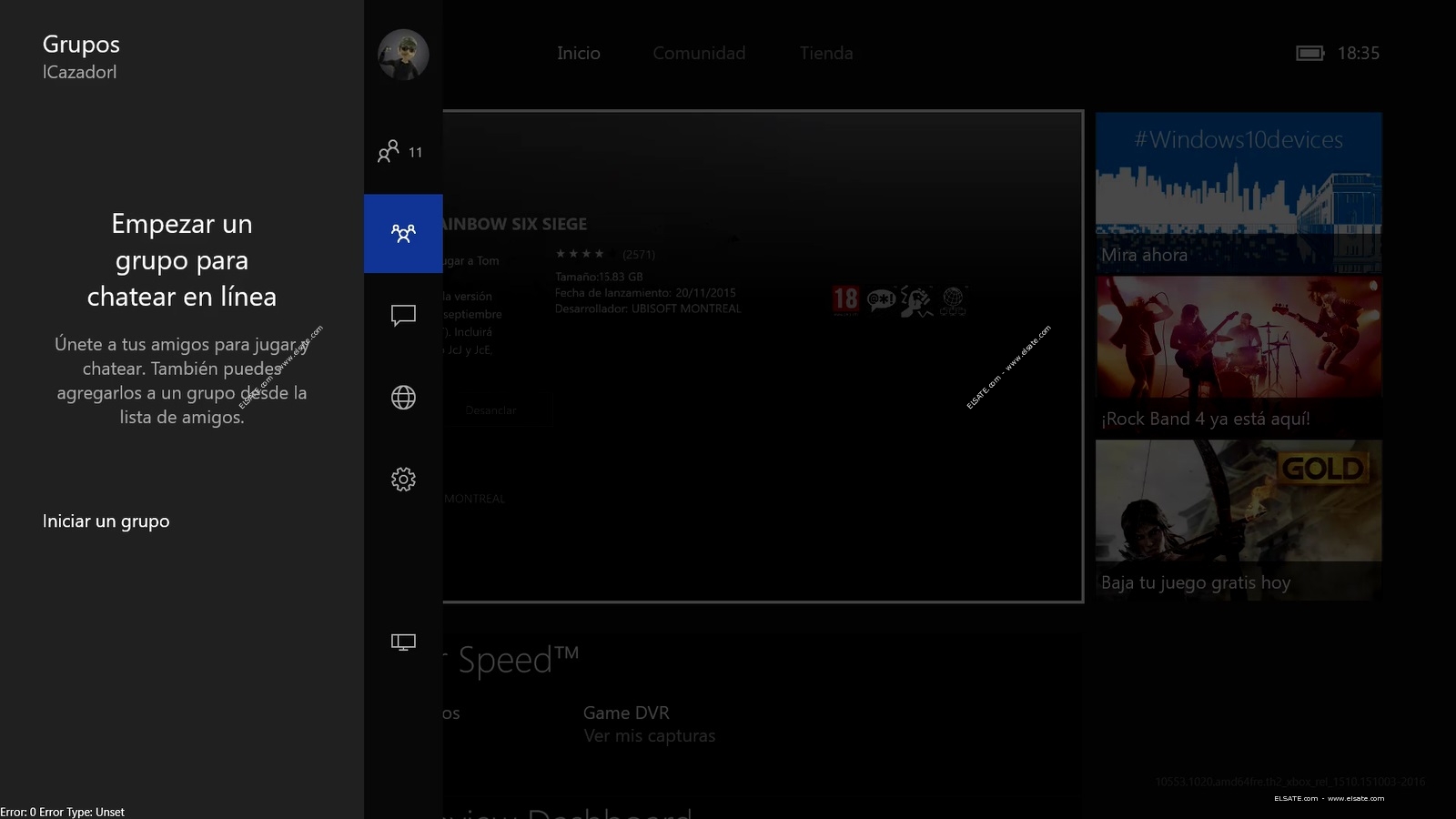Switch to the Comunidad tab
Image resolution: width=1456 pixels, height=819 pixels.
[x=699, y=54]
